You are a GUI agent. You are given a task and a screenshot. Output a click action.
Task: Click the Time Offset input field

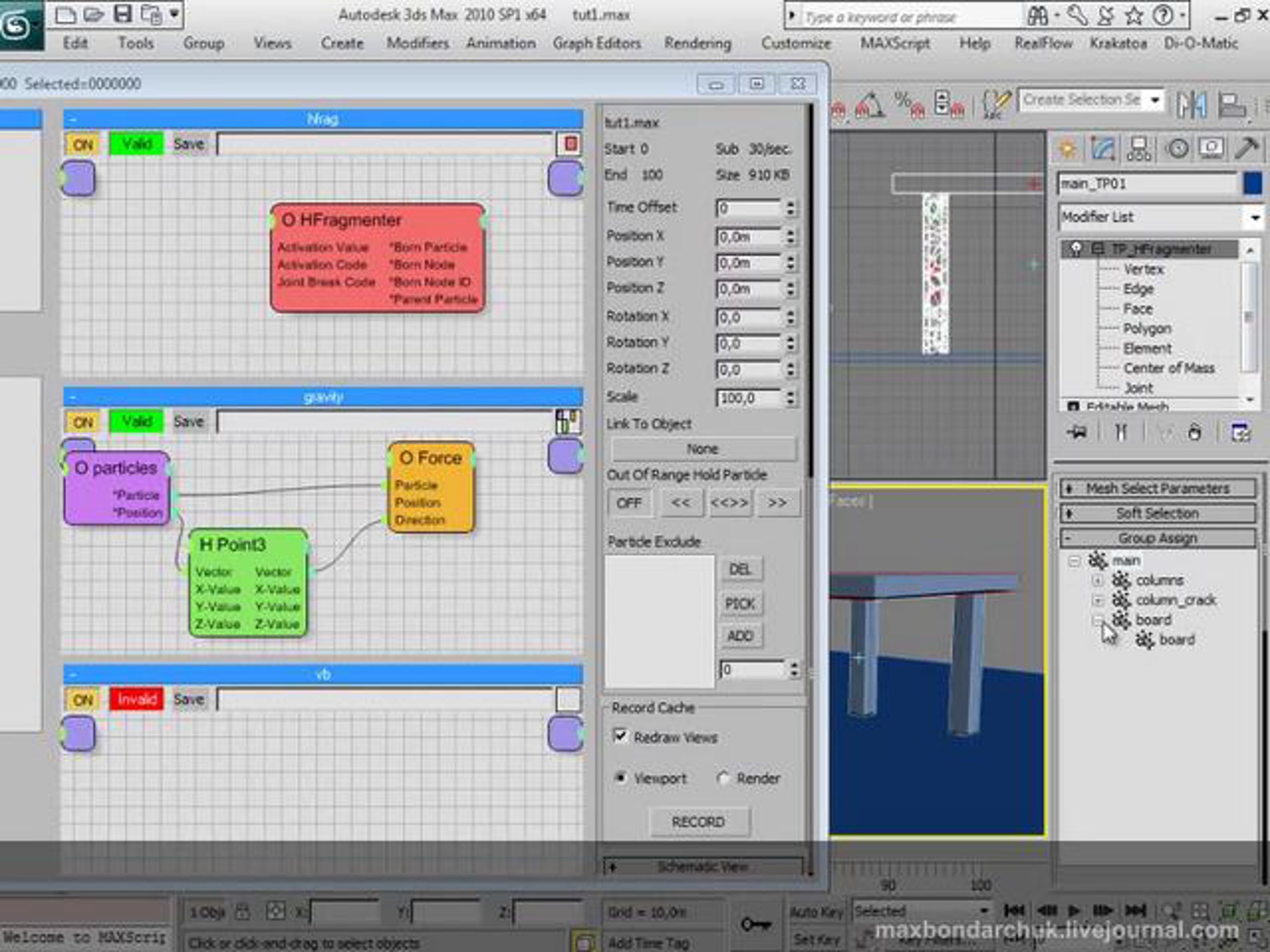click(x=749, y=208)
